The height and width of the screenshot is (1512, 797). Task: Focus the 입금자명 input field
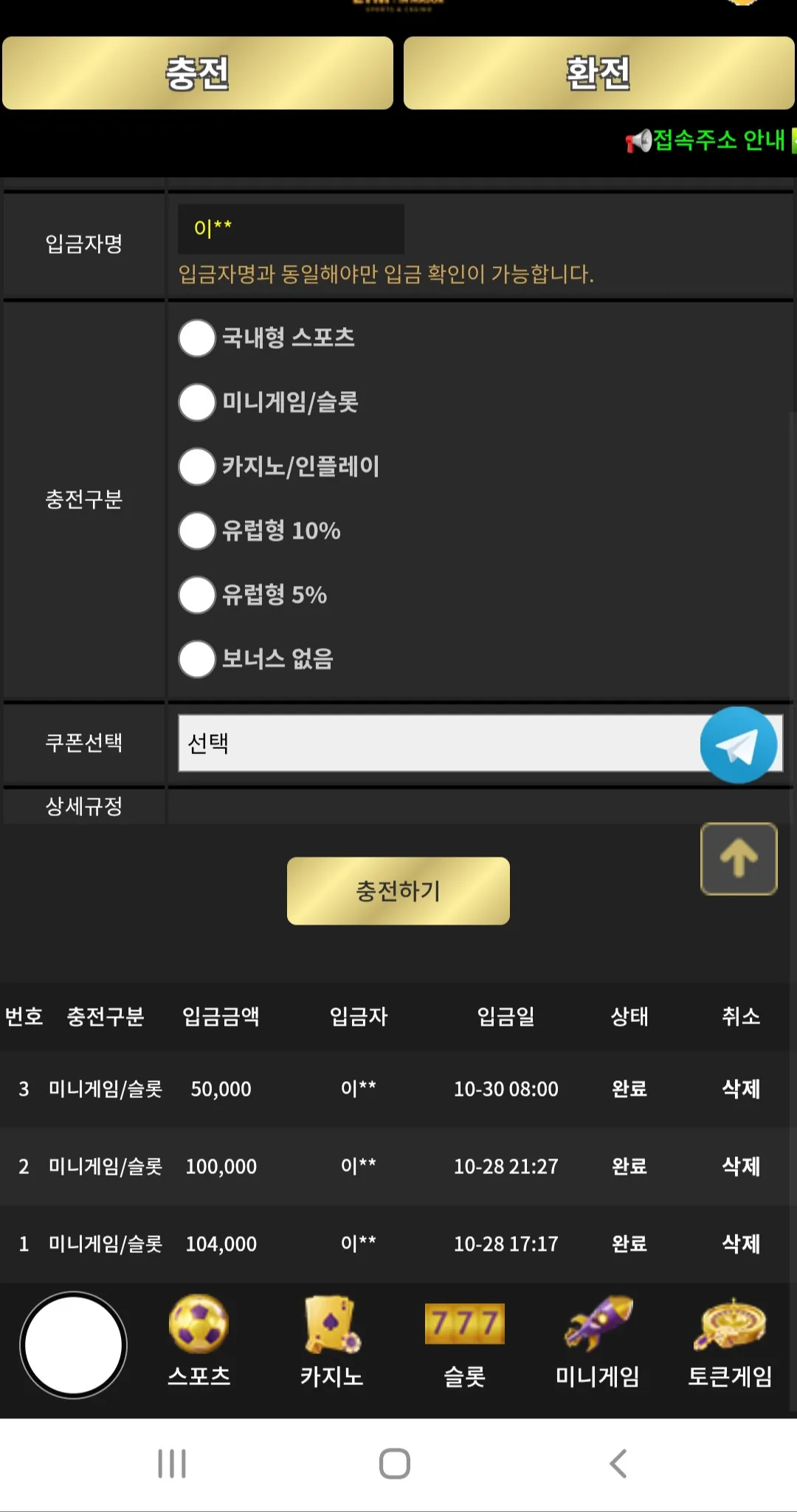(291, 229)
